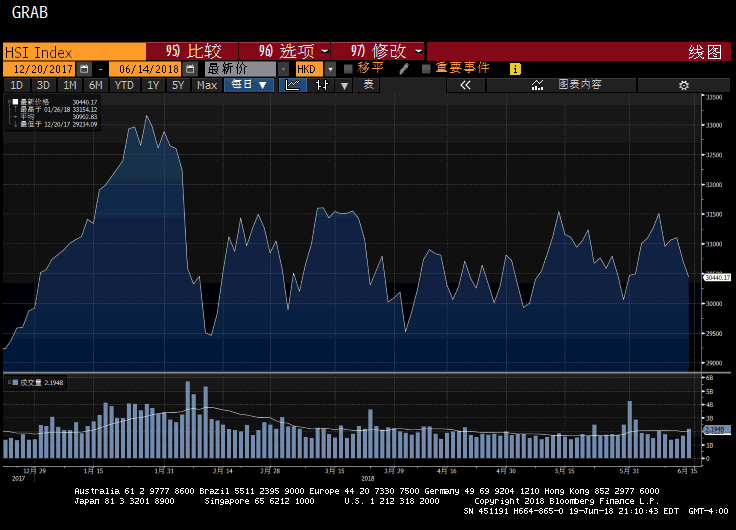Click the blue volume legend swatch
The height and width of the screenshot is (530, 736).
[15, 383]
